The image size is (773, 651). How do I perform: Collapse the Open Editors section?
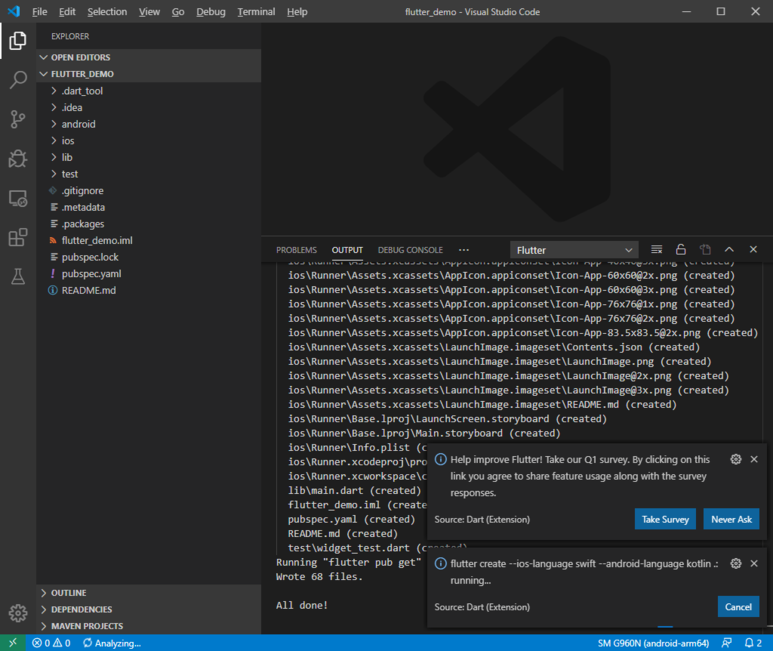point(149,57)
